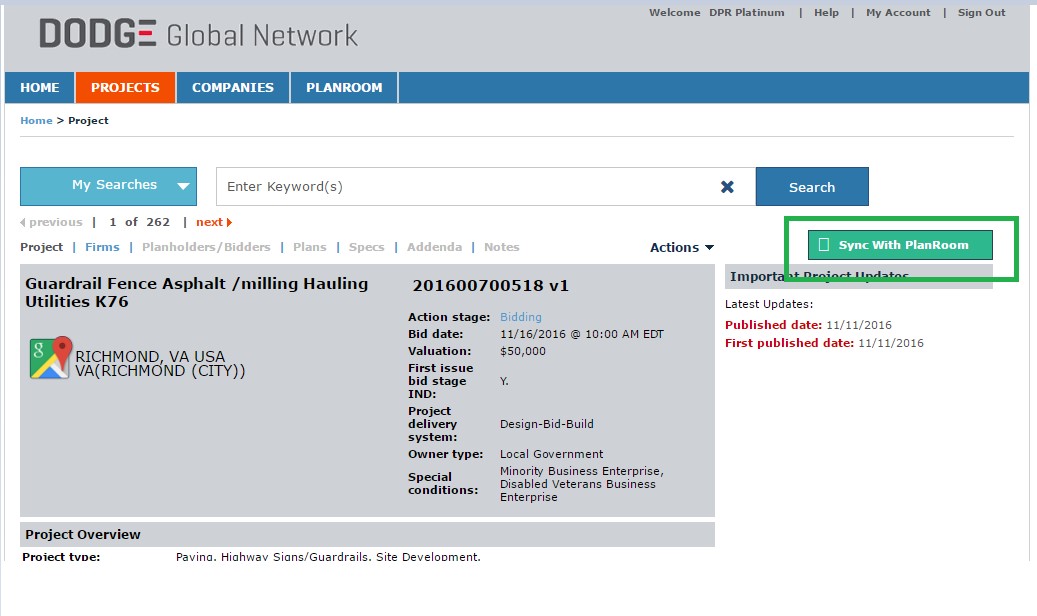Open My Account in the header
Image resolution: width=1037 pixels, height=616 pixels.
898,13
